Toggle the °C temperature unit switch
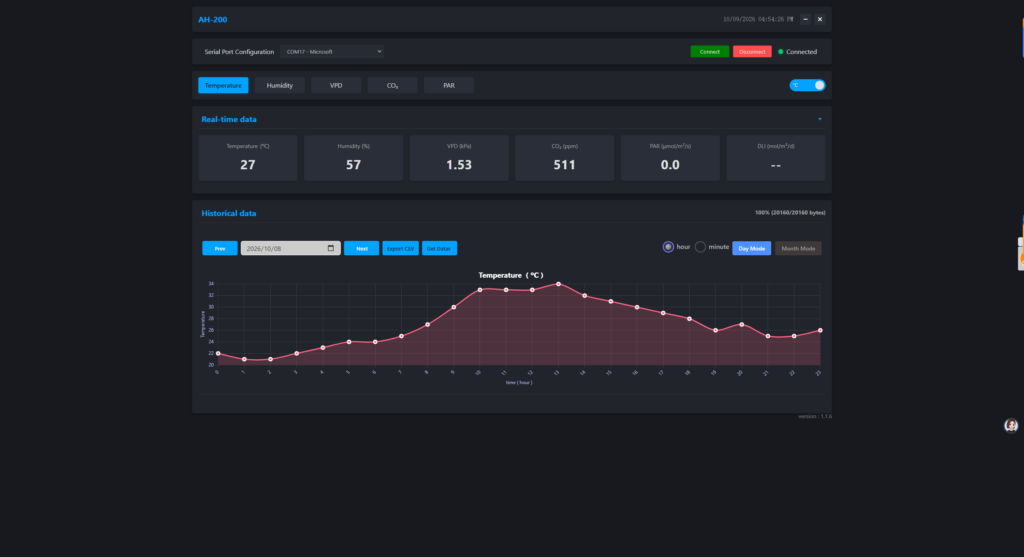Image resolution: width=1024 pixels, height=557 pixels. pos(807,85)
